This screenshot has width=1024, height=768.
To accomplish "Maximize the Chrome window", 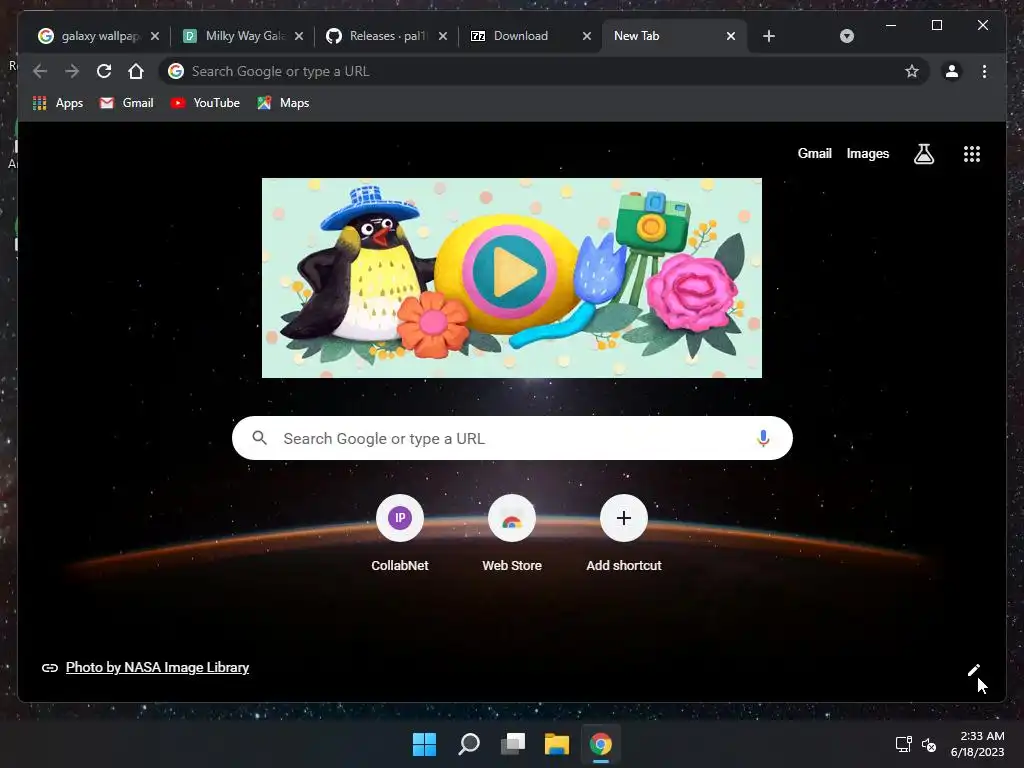I will coord(936,25).
